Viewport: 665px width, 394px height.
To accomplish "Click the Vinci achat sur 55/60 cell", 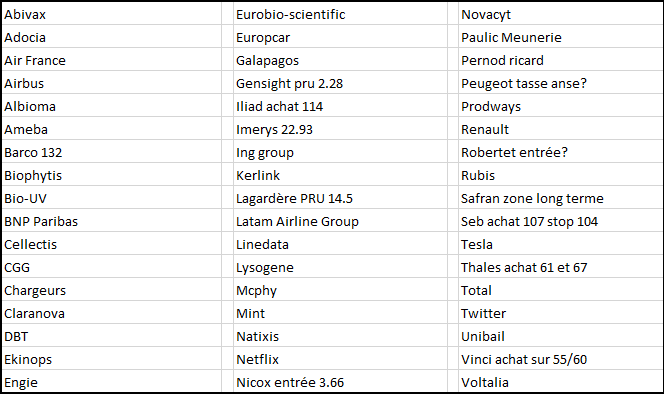I will click(561, 359).
